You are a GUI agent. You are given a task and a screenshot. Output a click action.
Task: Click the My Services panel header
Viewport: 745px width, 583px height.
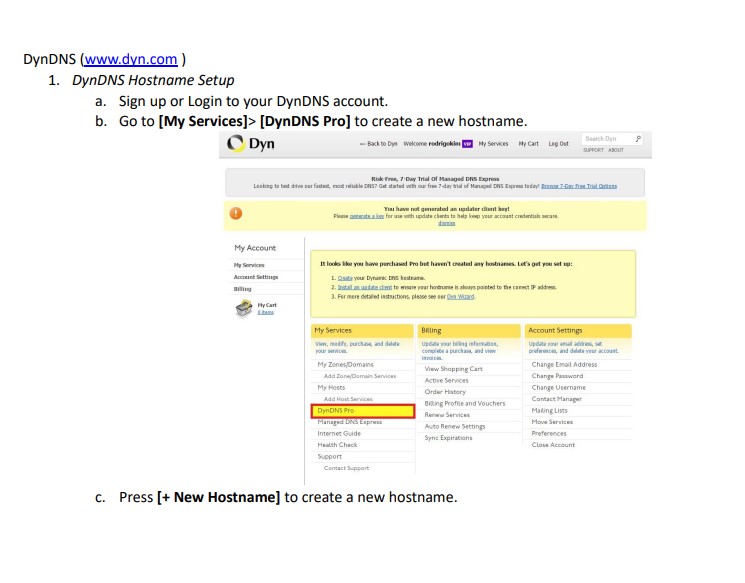click(x=363, y=330)
